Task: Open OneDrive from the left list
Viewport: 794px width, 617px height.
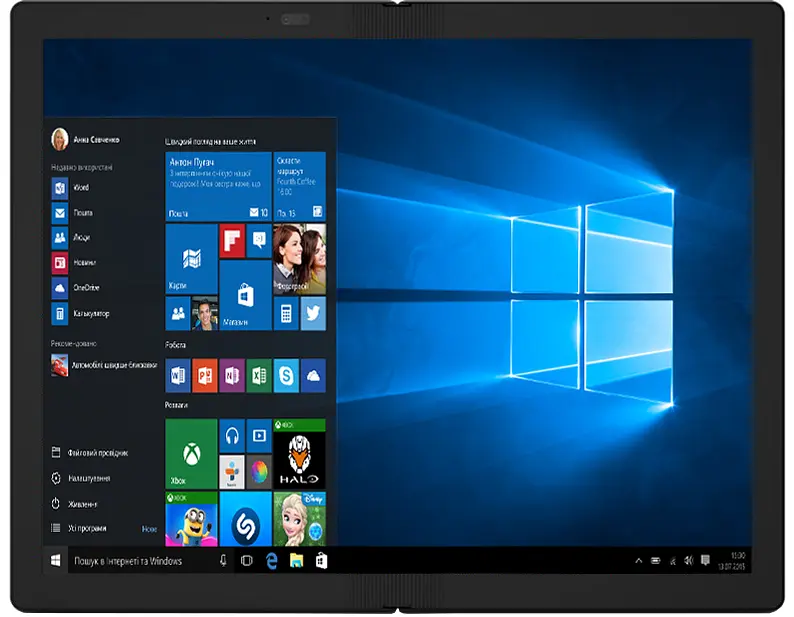Action: click(75, 288)
